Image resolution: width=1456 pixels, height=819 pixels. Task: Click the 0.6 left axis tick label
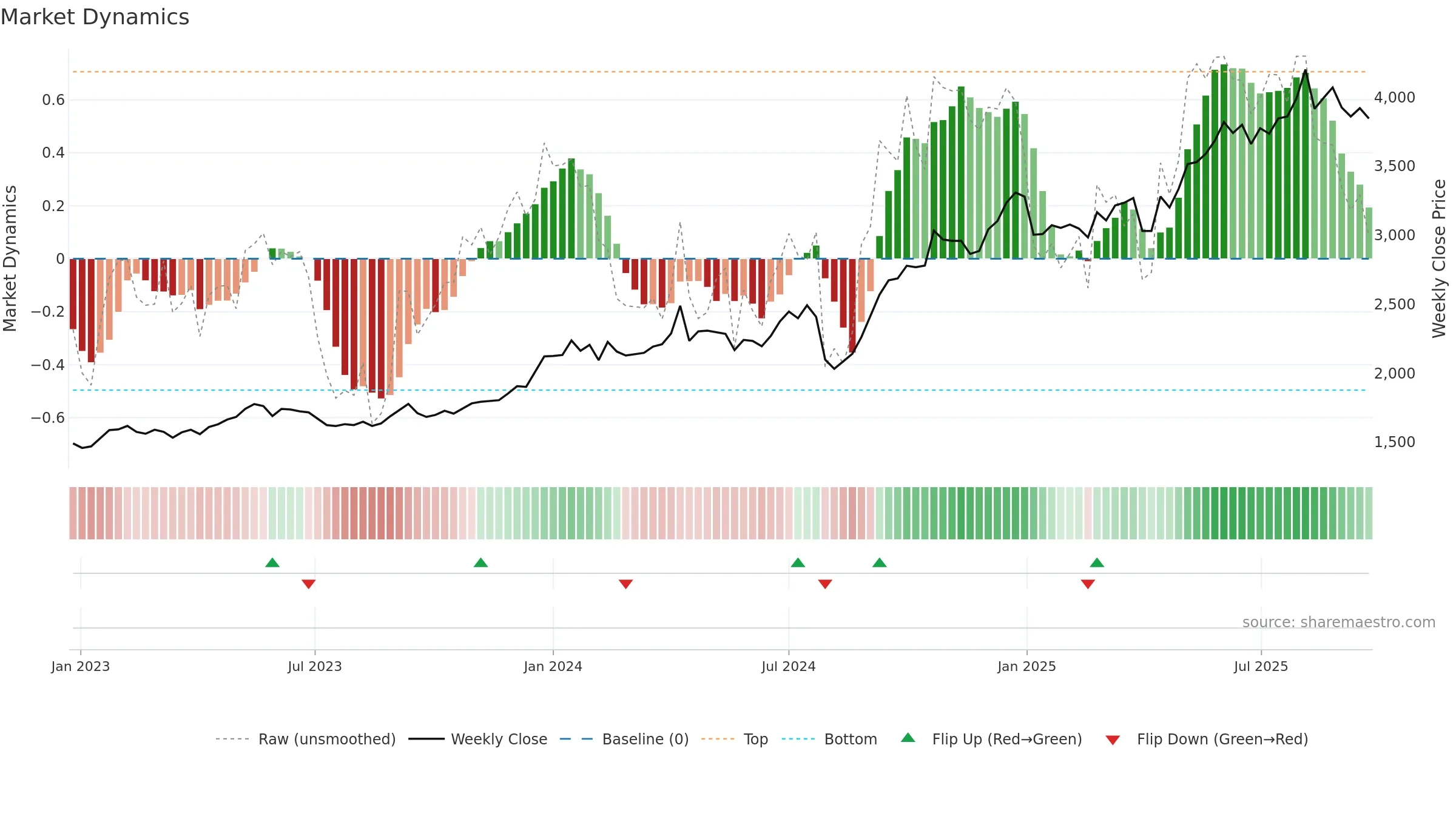click(53, 100)
